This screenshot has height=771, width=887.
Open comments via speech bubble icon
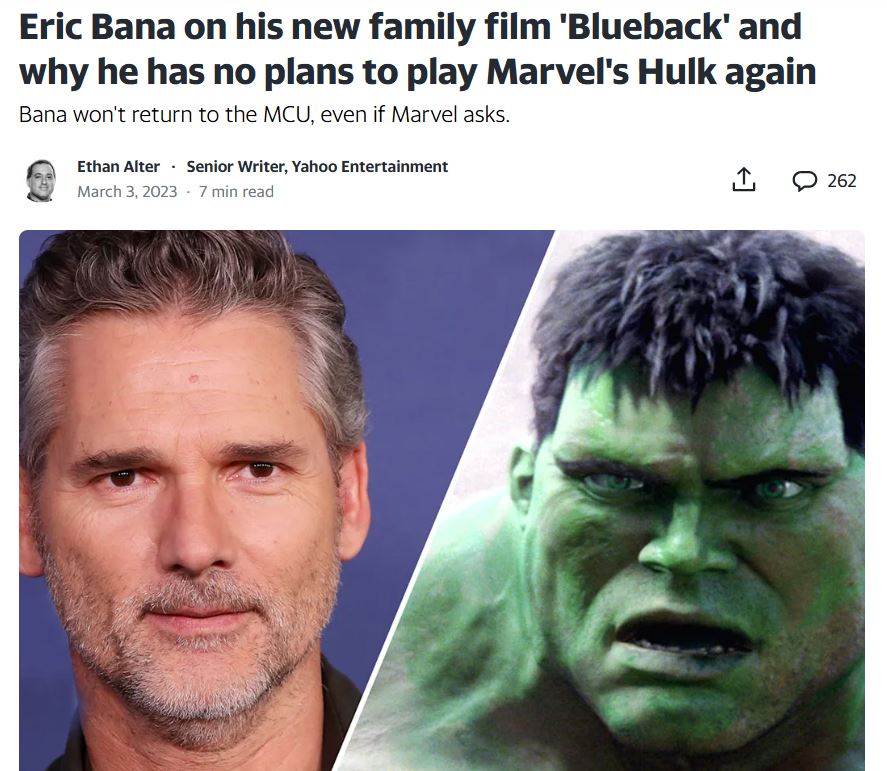[x=804, y=181]
